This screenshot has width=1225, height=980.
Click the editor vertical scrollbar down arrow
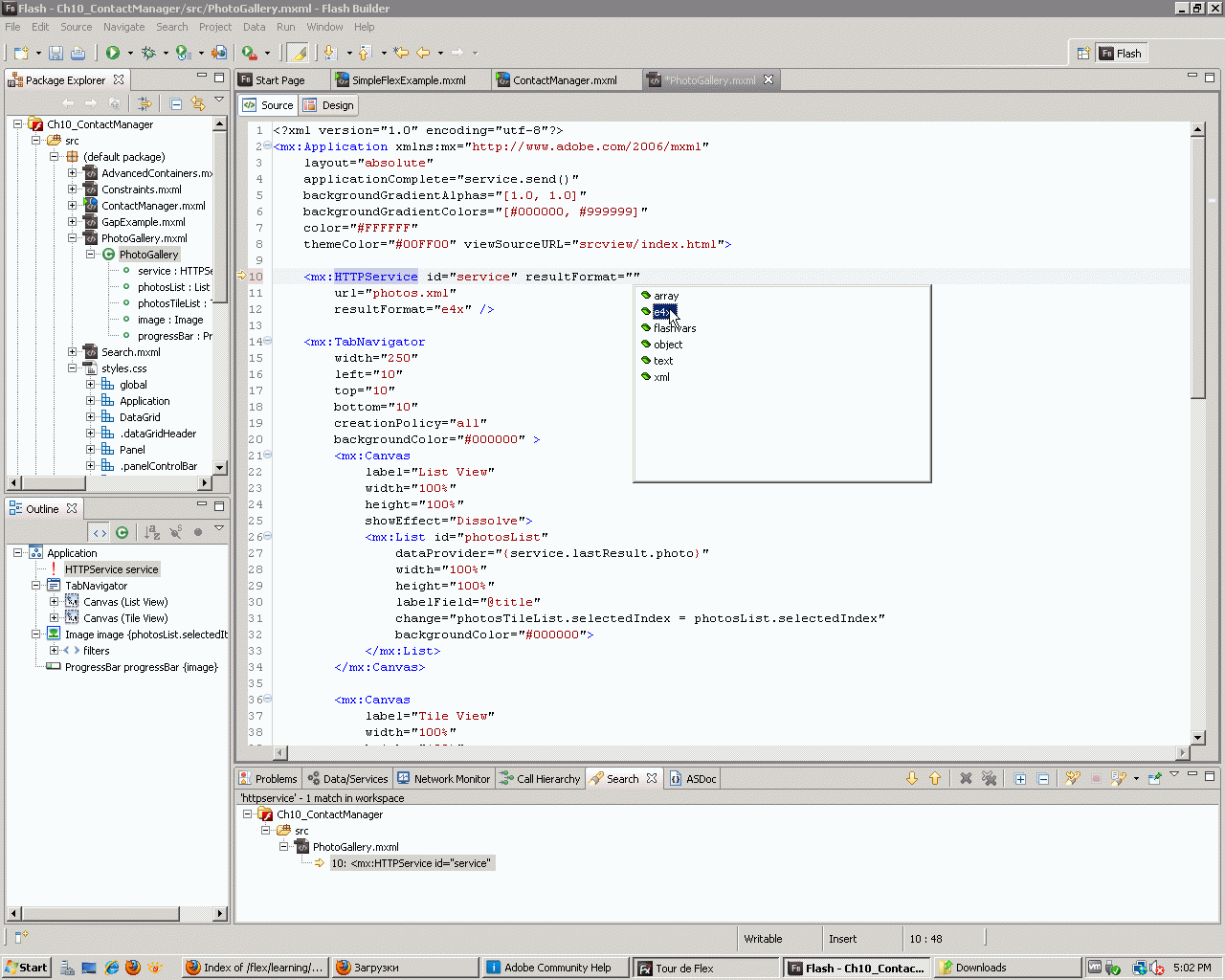[x=1198, y=738]
